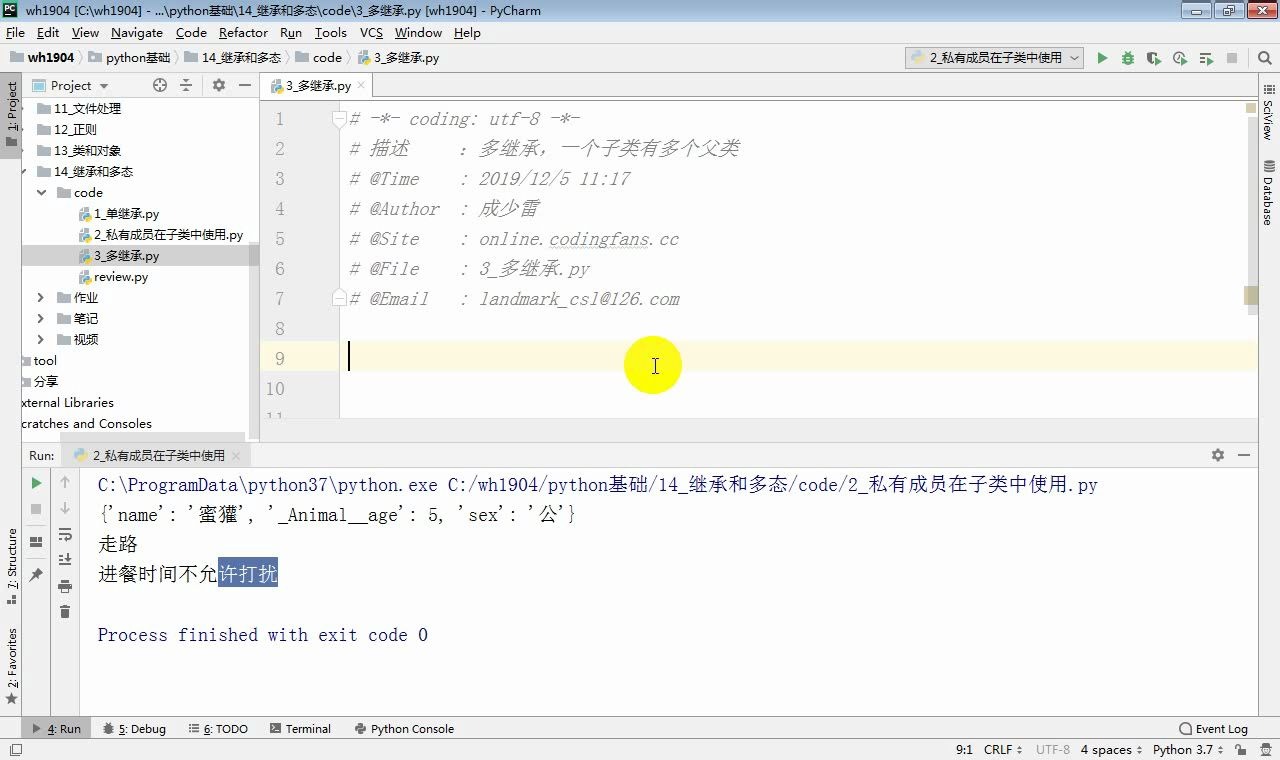Toggle scroll to end in console output
Viewport: 1280px width, 760px height.
click(x=65, y=560)
